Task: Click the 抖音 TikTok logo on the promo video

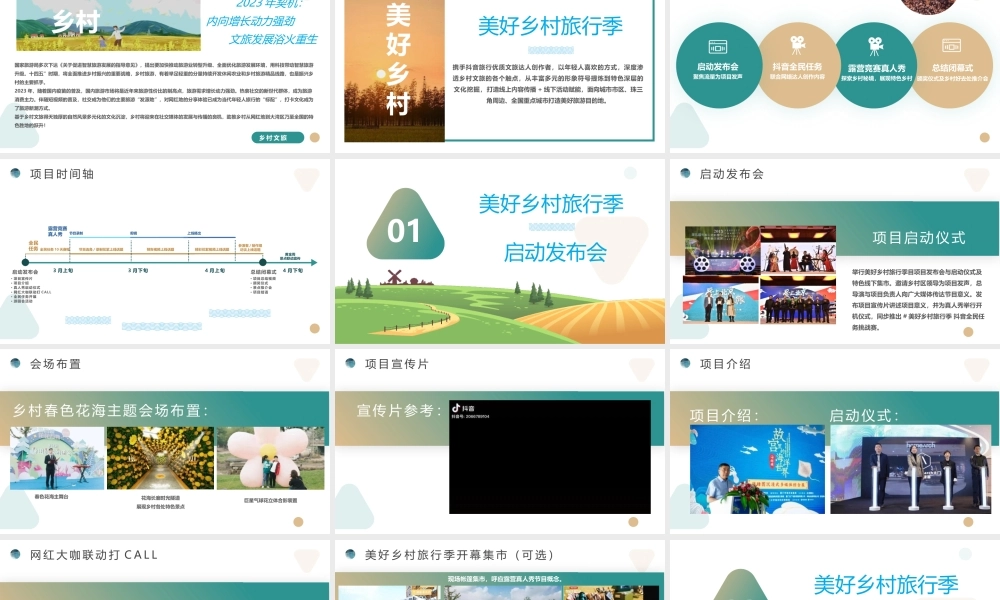Action: (x=457, y=408)
